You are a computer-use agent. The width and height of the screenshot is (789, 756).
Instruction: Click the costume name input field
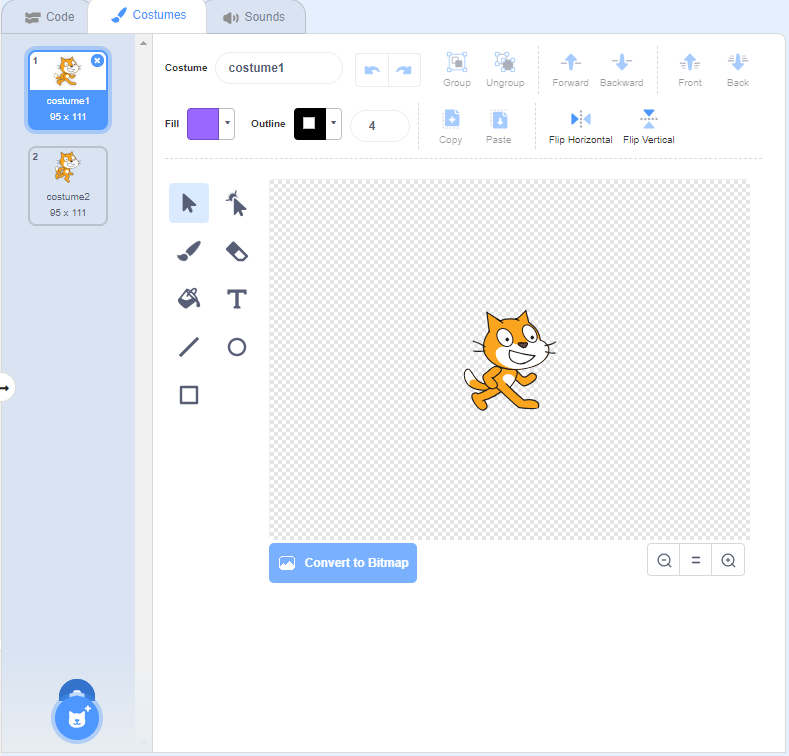279,68
